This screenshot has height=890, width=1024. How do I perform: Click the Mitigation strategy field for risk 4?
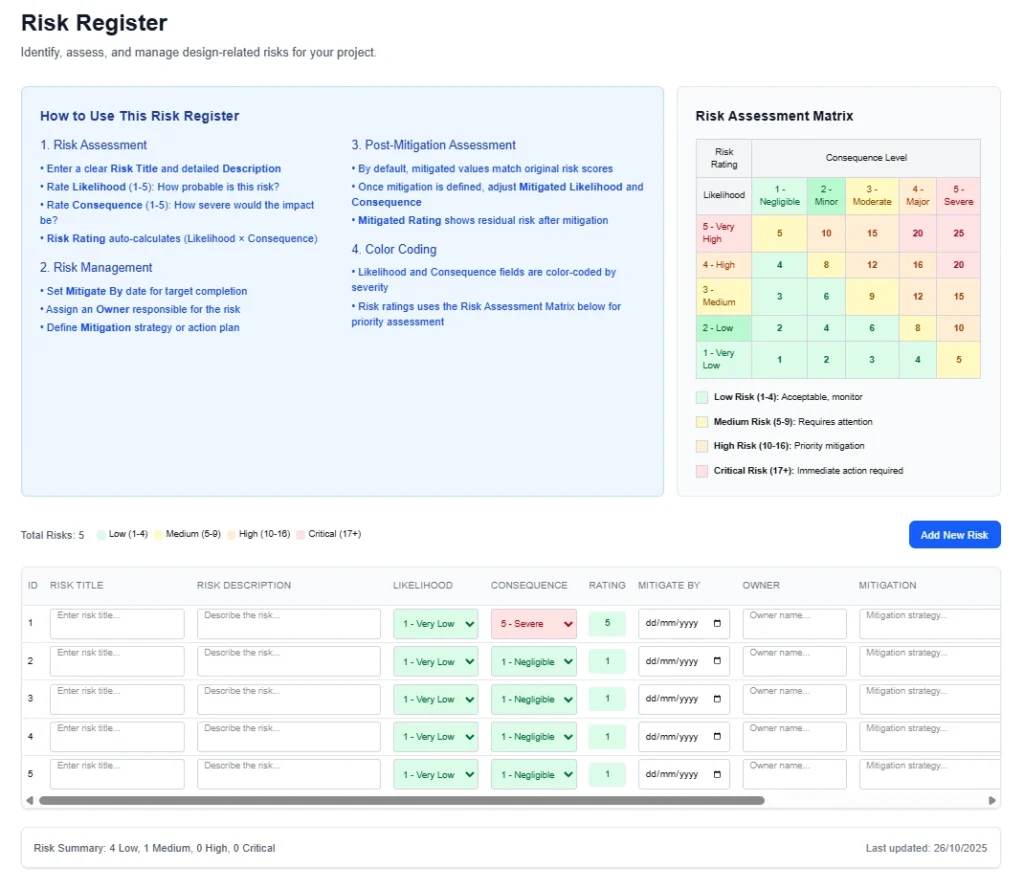click(x=928, y=734)
